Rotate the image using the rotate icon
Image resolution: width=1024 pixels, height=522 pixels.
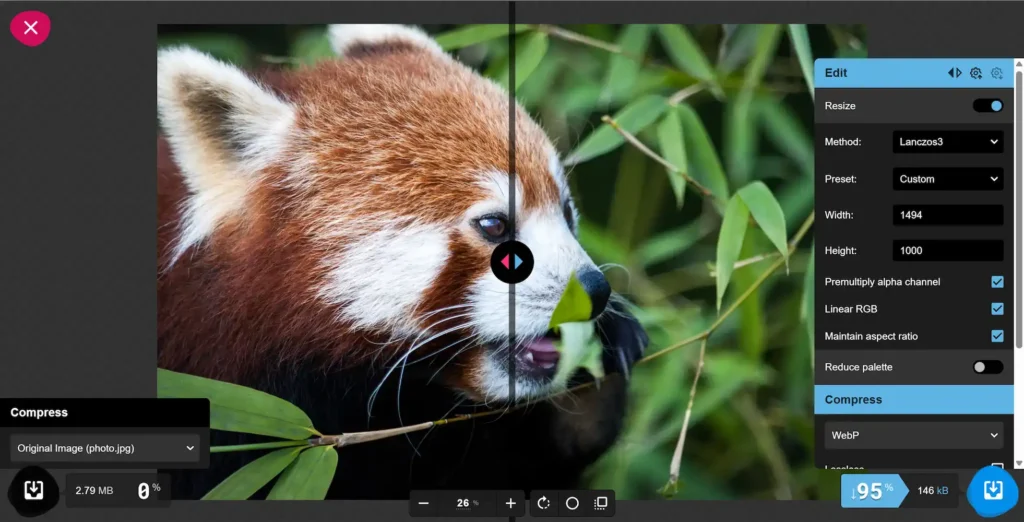(543, 503)
